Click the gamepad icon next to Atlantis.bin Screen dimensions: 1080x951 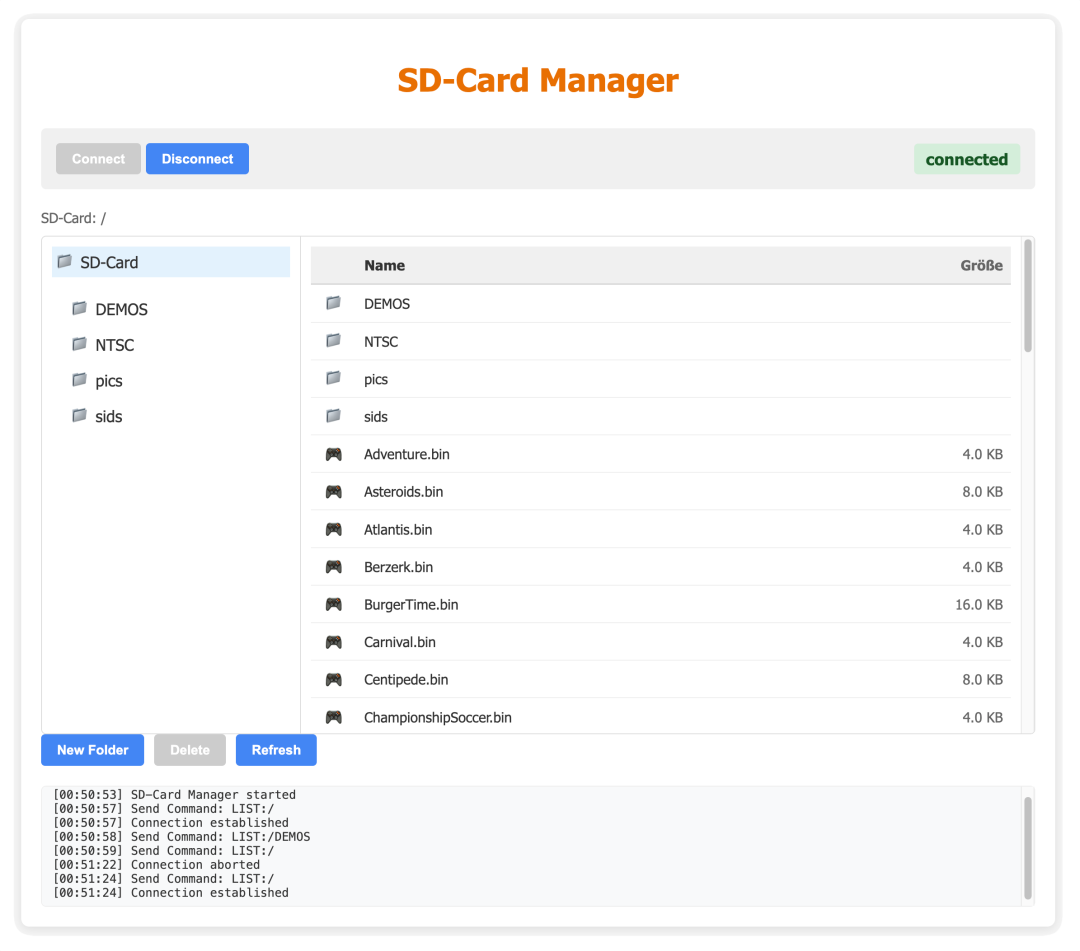pos(333,529)
